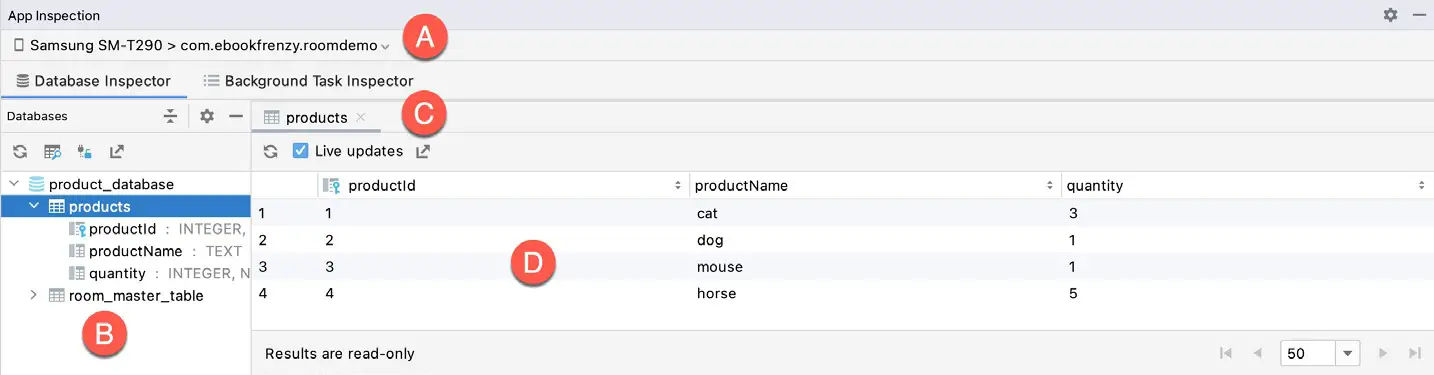Open new query tab icon

pyautogui.click(x=53, y=152)
